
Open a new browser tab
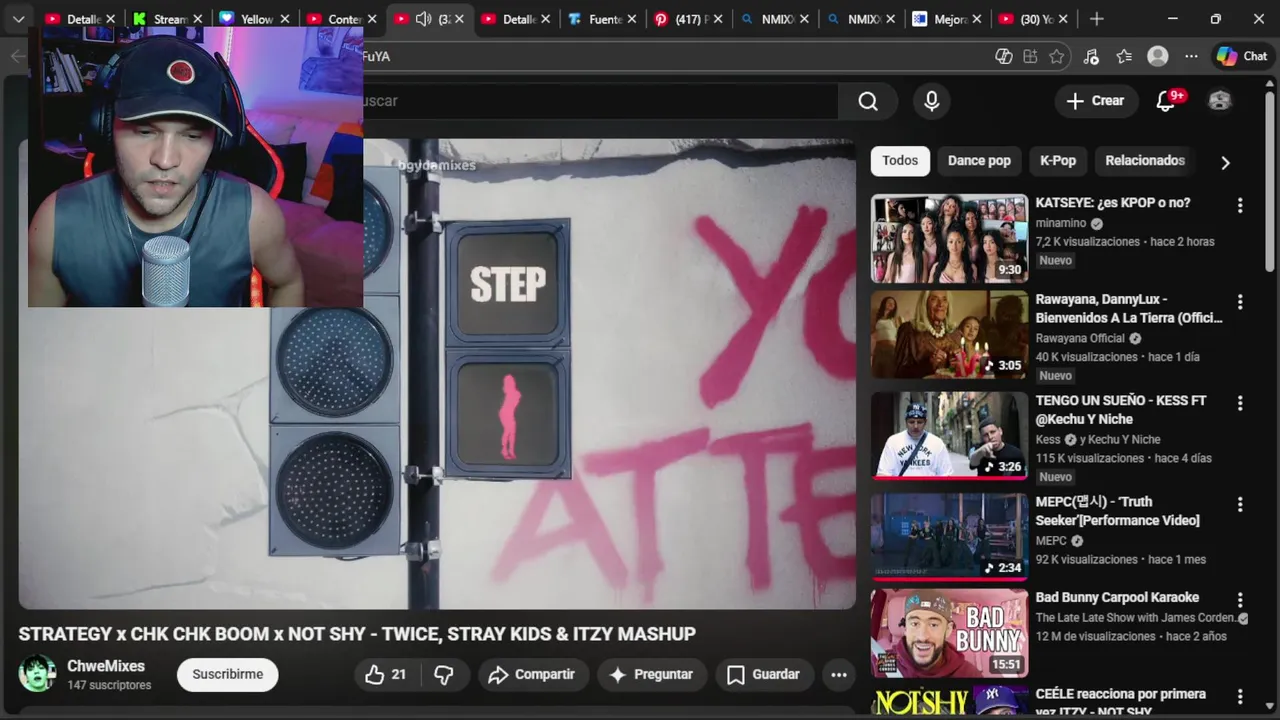pos(1097,18)
